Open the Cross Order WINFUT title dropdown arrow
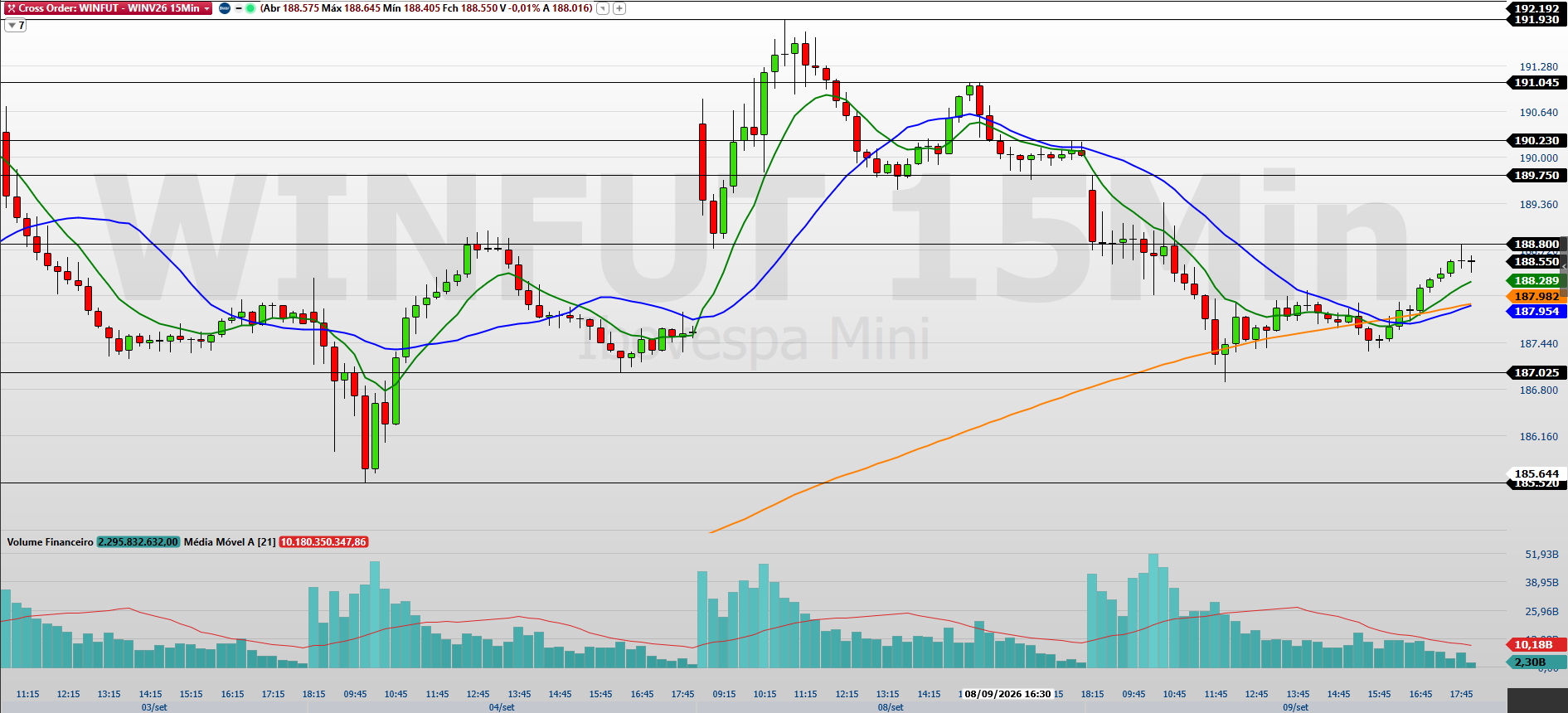Image resolution: width=1568 pixels, height=713 pixels. pyautogui.click(x=206, y=8)
